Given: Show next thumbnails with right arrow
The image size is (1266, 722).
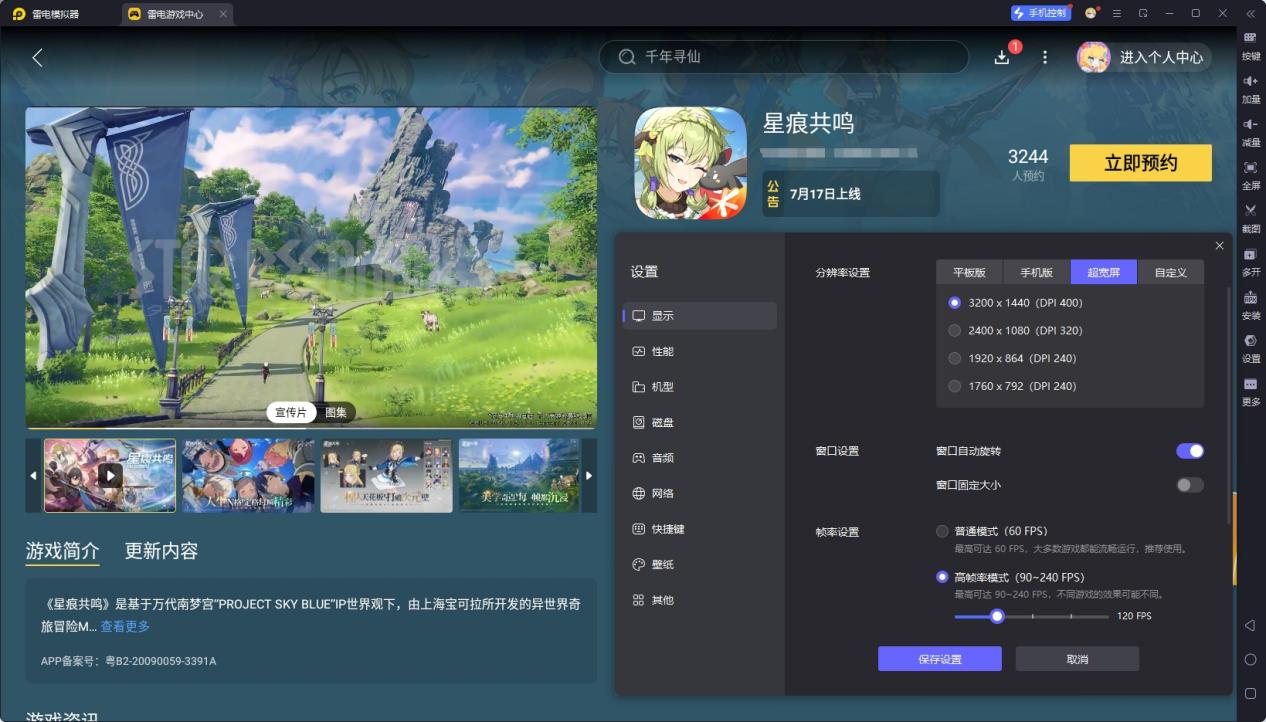Looking at the screenshot, I should (x=589, y=475).
